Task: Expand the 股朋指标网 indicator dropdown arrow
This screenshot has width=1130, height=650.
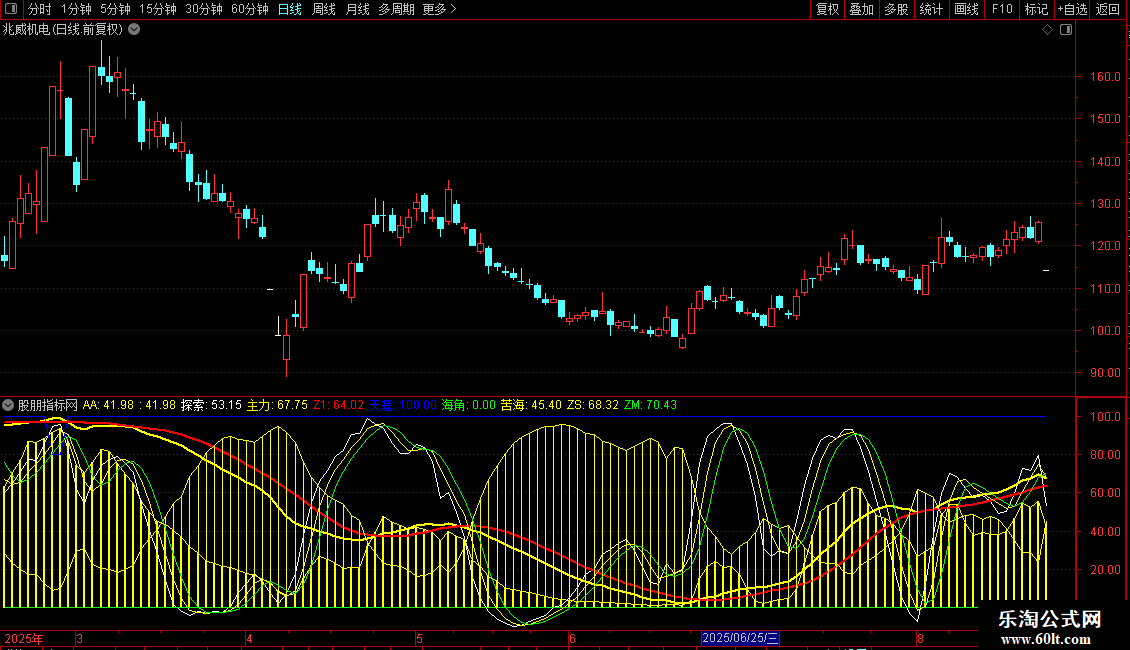Action: (x=9, y=405)
